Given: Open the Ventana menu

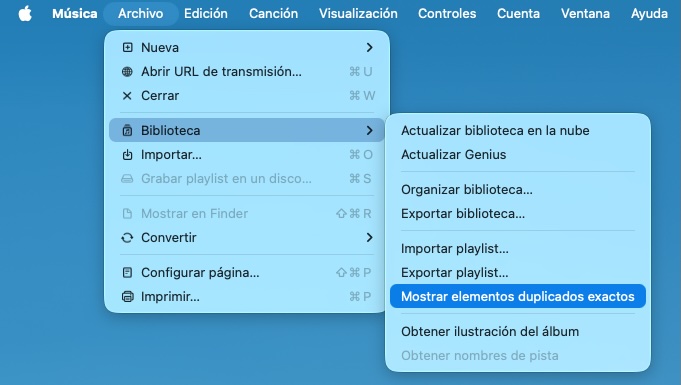Looking at the screenshot, I should click(x=585, y=13).
